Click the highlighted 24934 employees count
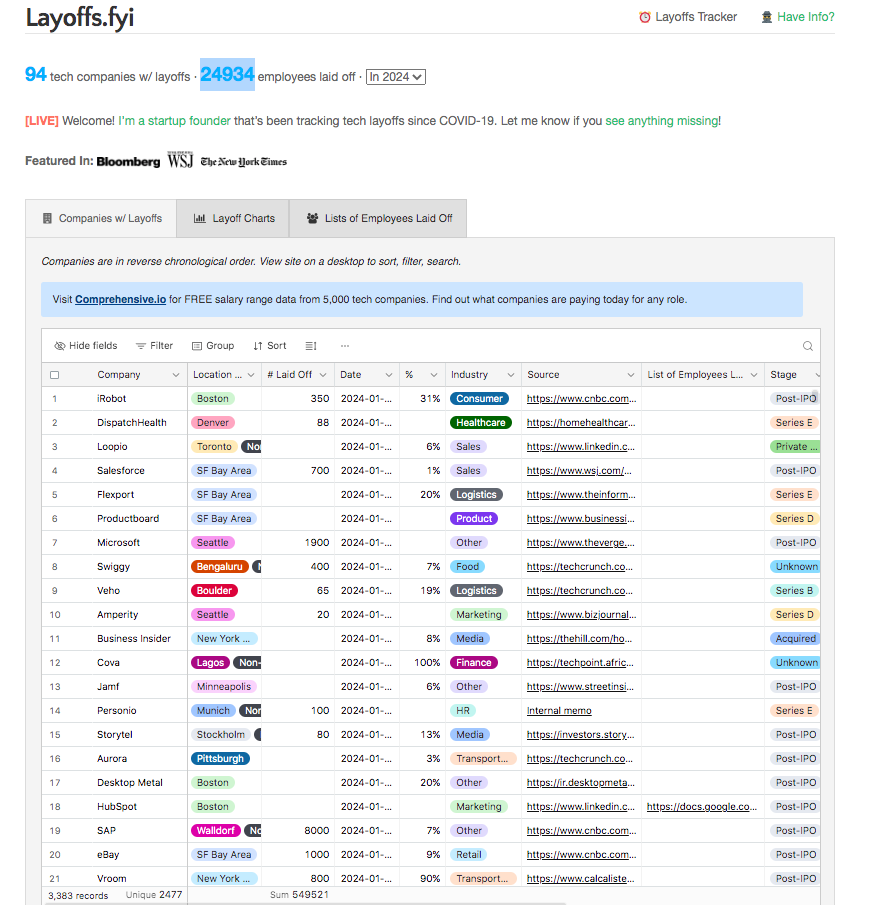877x905 pixels. point(227,74)
